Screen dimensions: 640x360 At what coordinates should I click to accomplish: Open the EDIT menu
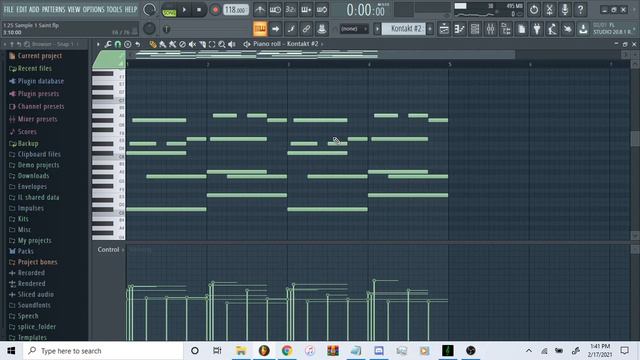tap(22, 9)
